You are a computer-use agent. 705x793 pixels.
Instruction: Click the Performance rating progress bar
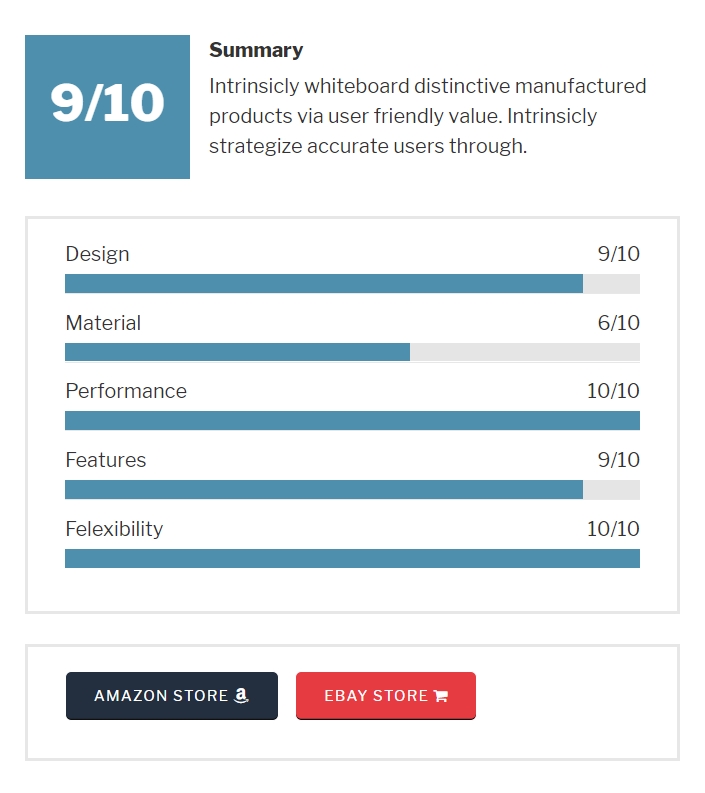point(352,420)
